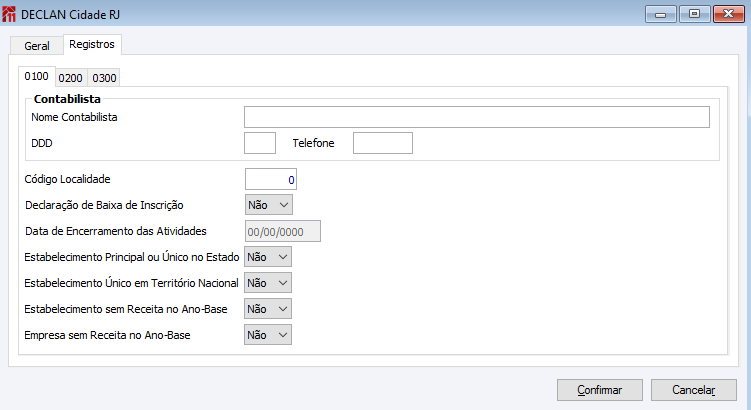Open the 0200 record tab
751x410 pixels.
click(71, 78)
